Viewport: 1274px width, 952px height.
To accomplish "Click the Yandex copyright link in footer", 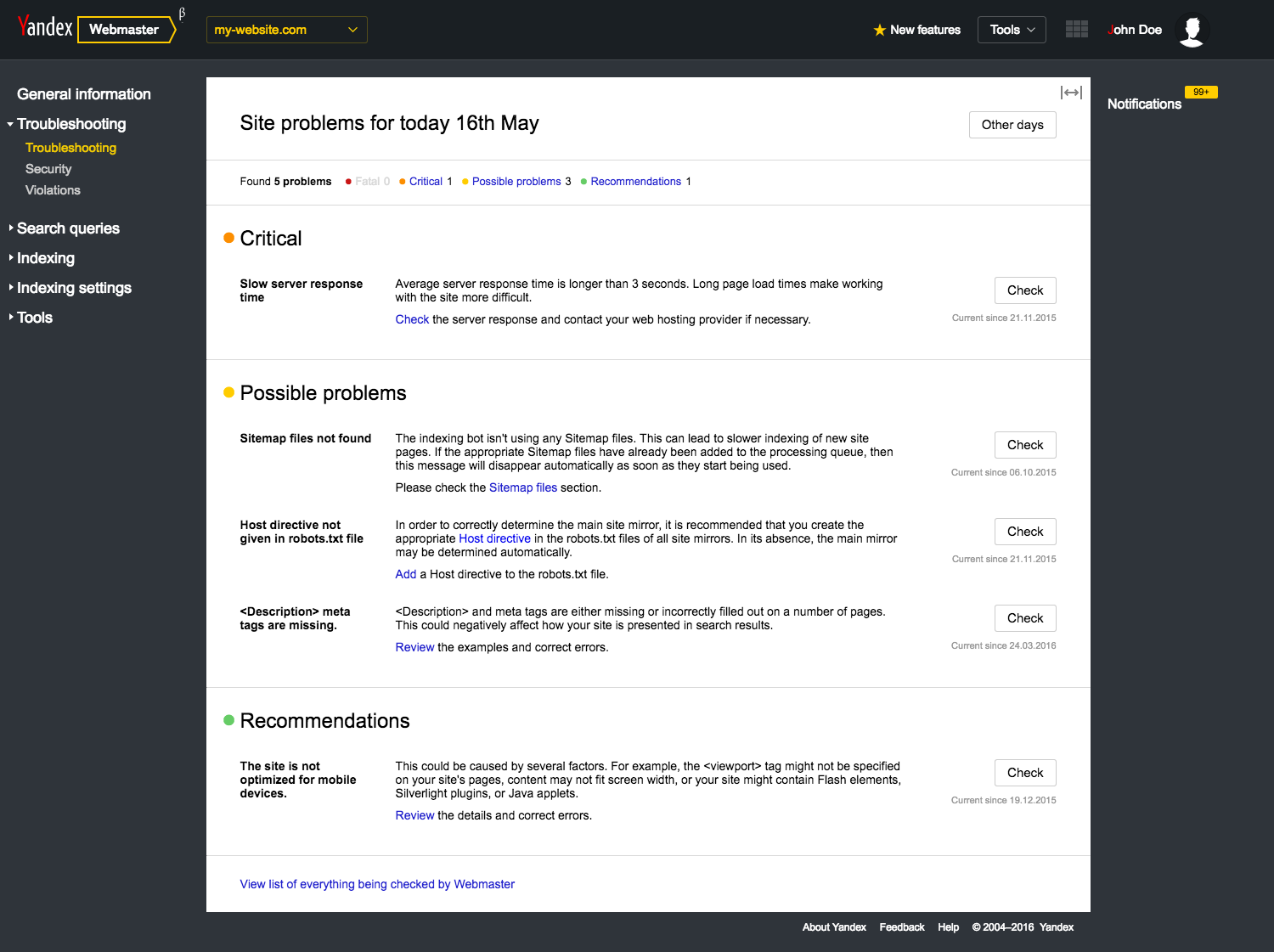I will point(1057,927).
